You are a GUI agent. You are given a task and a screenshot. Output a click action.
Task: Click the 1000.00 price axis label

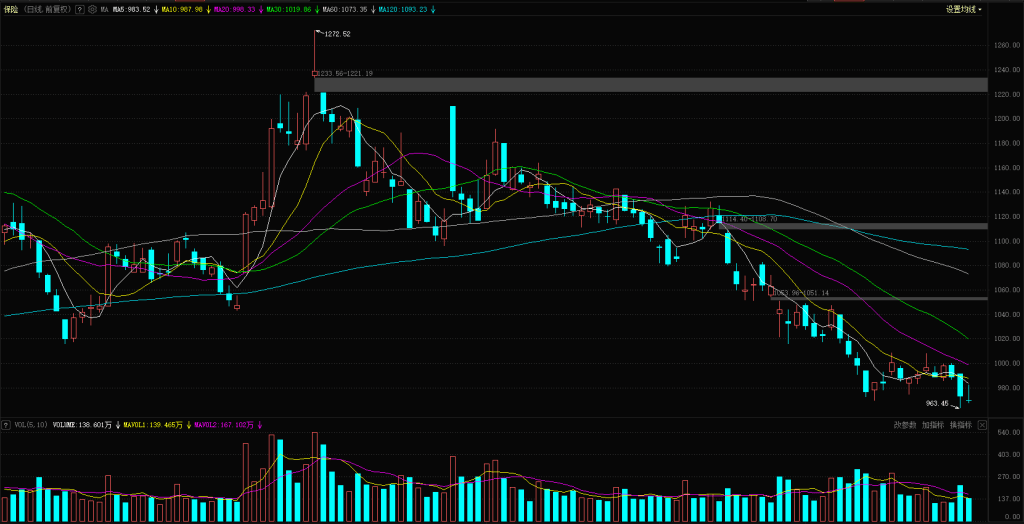1006,364
